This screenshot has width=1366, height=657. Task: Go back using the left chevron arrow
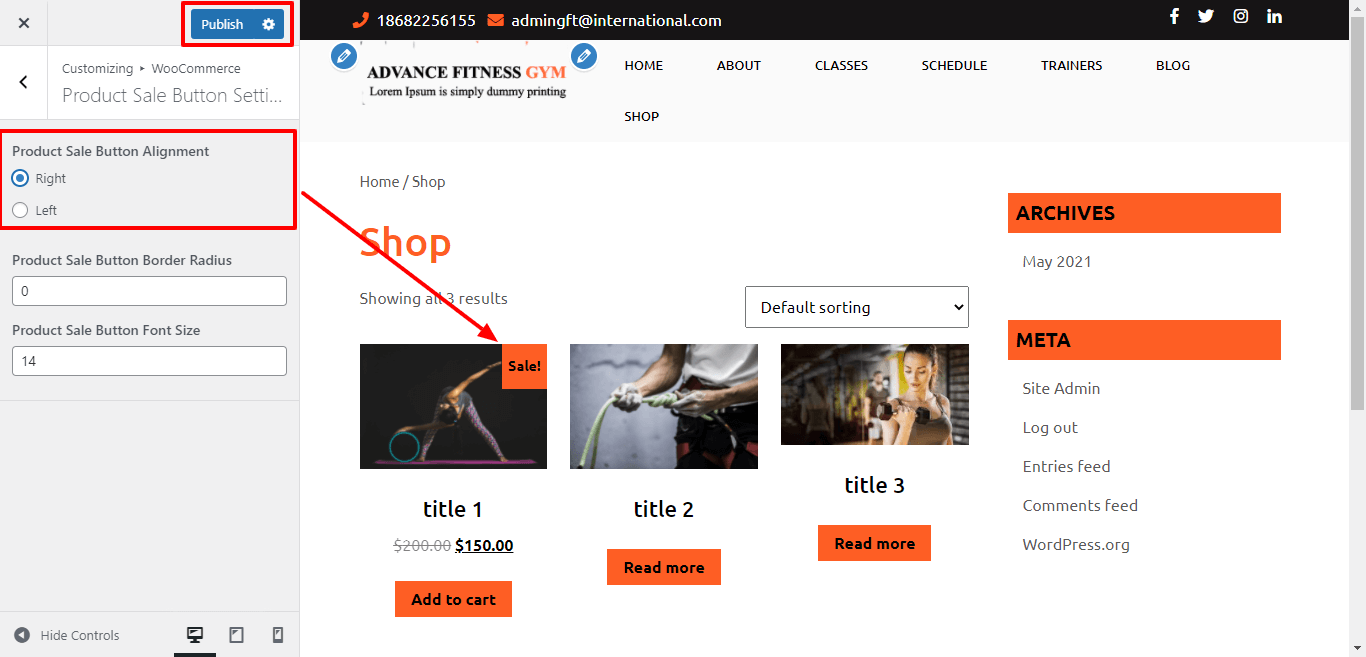pos(24,82)
